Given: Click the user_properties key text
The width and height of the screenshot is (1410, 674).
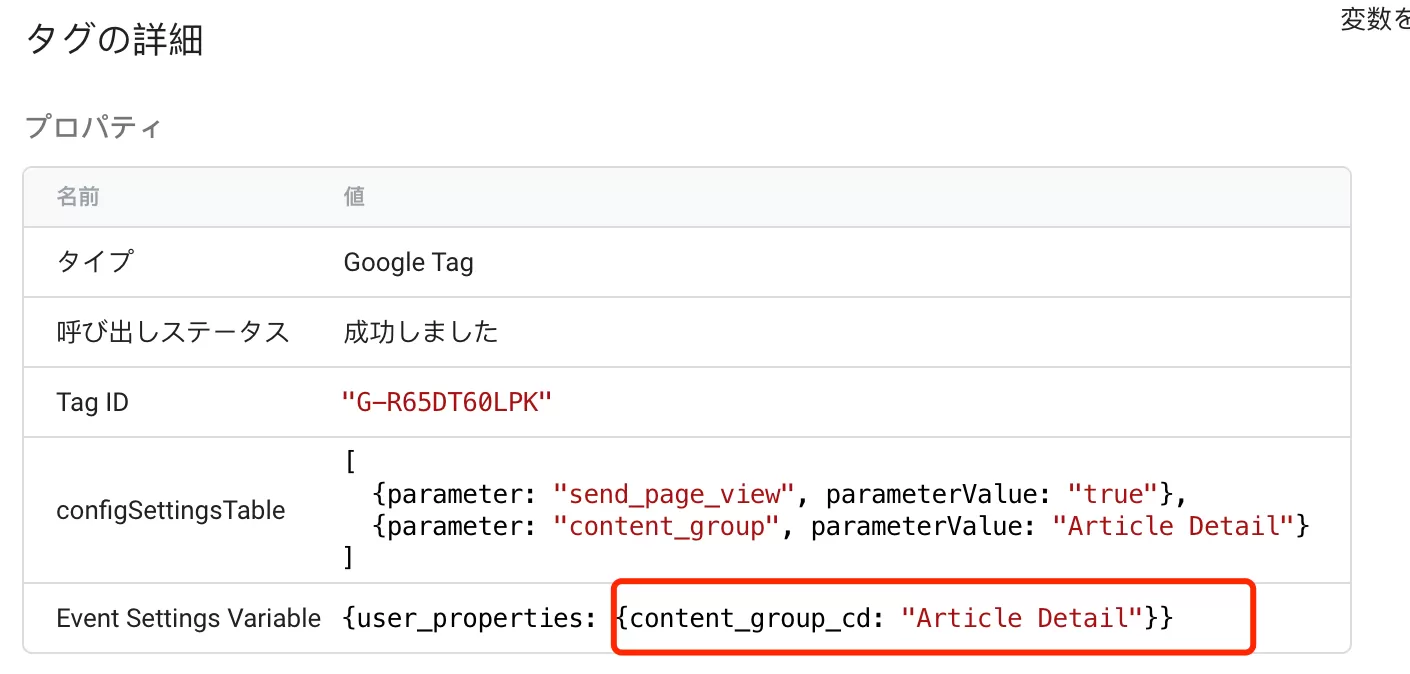Looking at the screenshot, I should [470, 618].
